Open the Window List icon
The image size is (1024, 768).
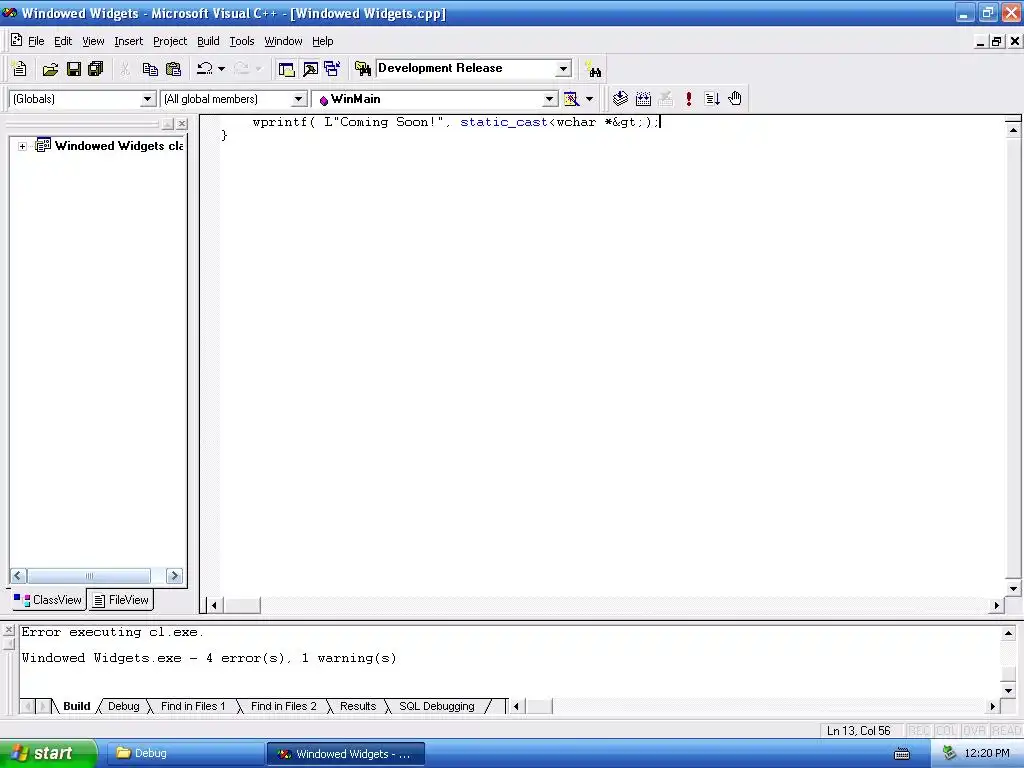tap(332, 69)
